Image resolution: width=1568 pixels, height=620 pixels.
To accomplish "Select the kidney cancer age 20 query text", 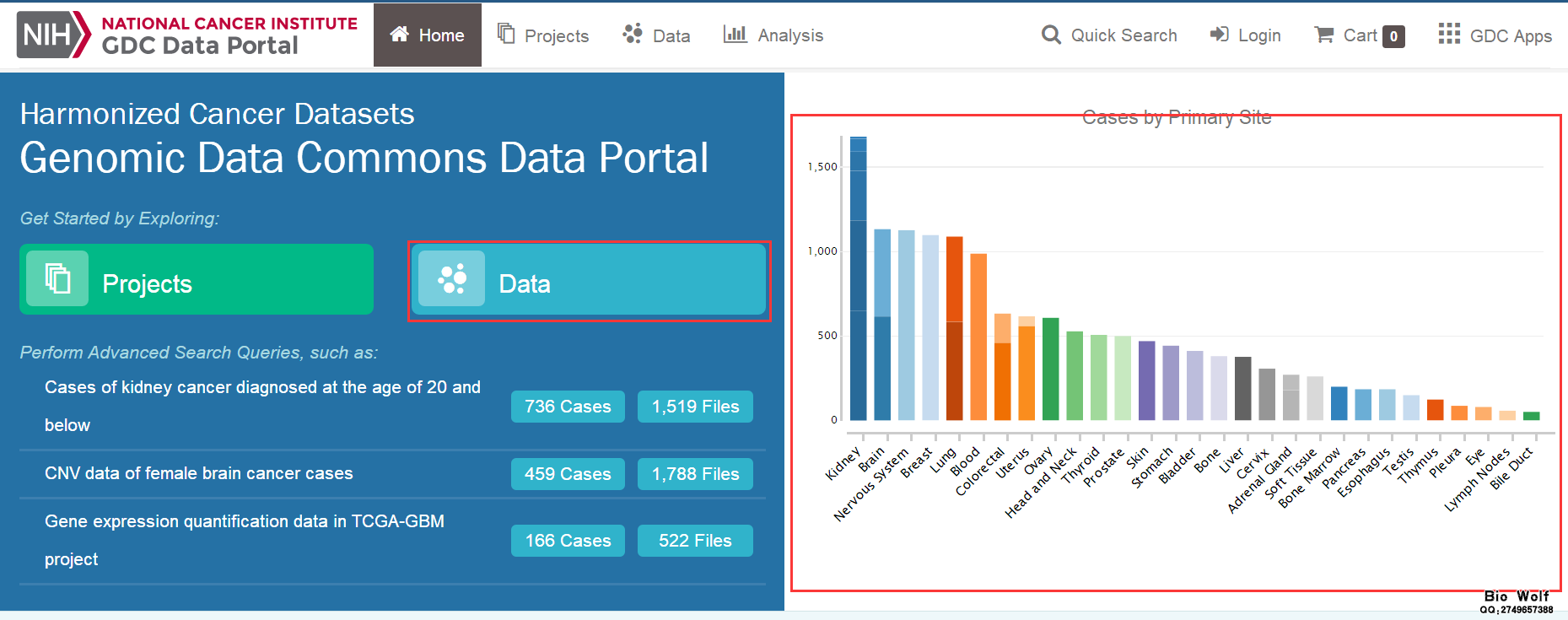I will coord(262,406).
